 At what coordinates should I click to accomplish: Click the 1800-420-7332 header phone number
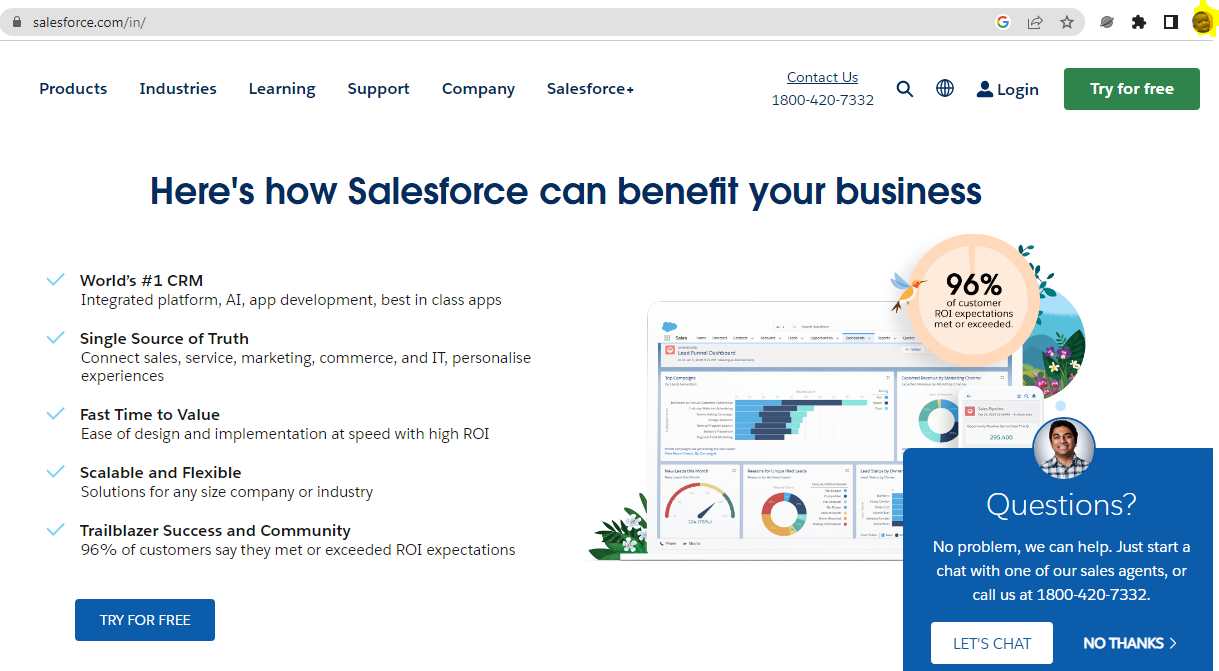tap(822, 100)
